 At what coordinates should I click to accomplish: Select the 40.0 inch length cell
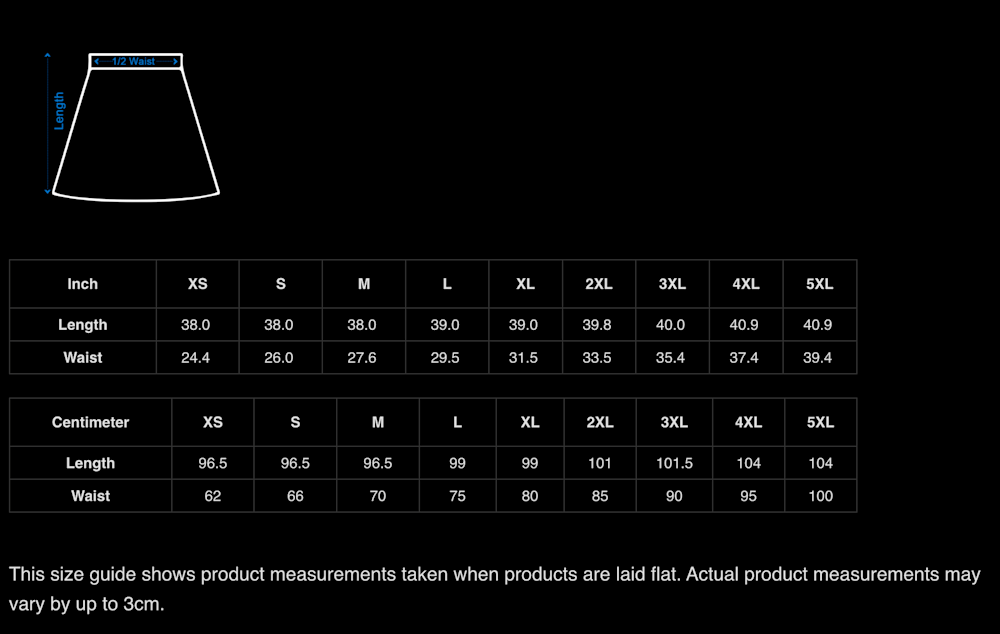pyautogui.click(x=671, y=325)
